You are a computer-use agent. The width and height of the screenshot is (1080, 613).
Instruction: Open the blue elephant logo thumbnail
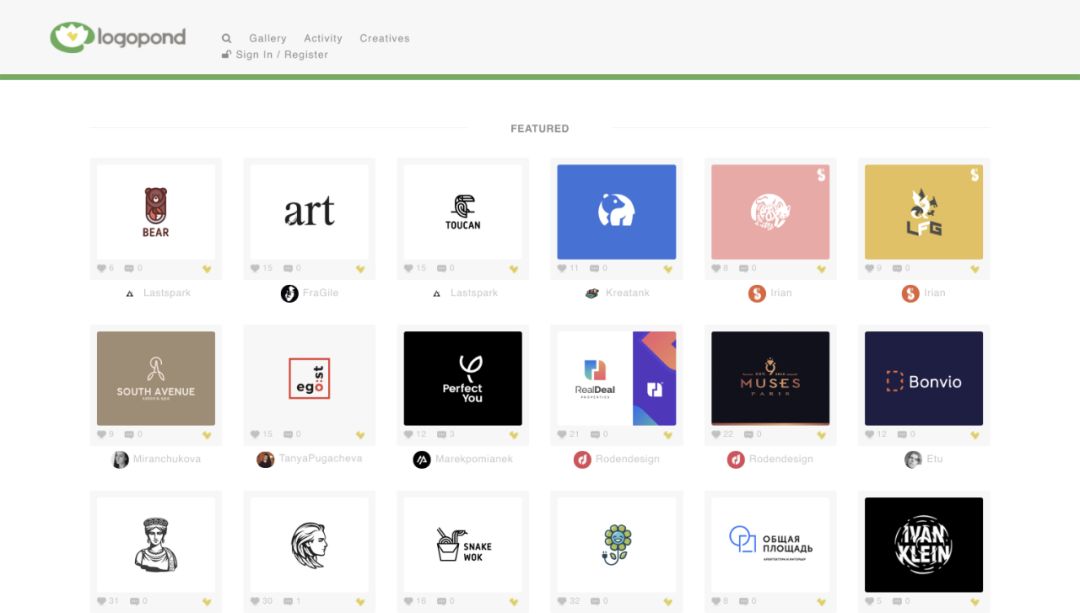tap(616, 212)
